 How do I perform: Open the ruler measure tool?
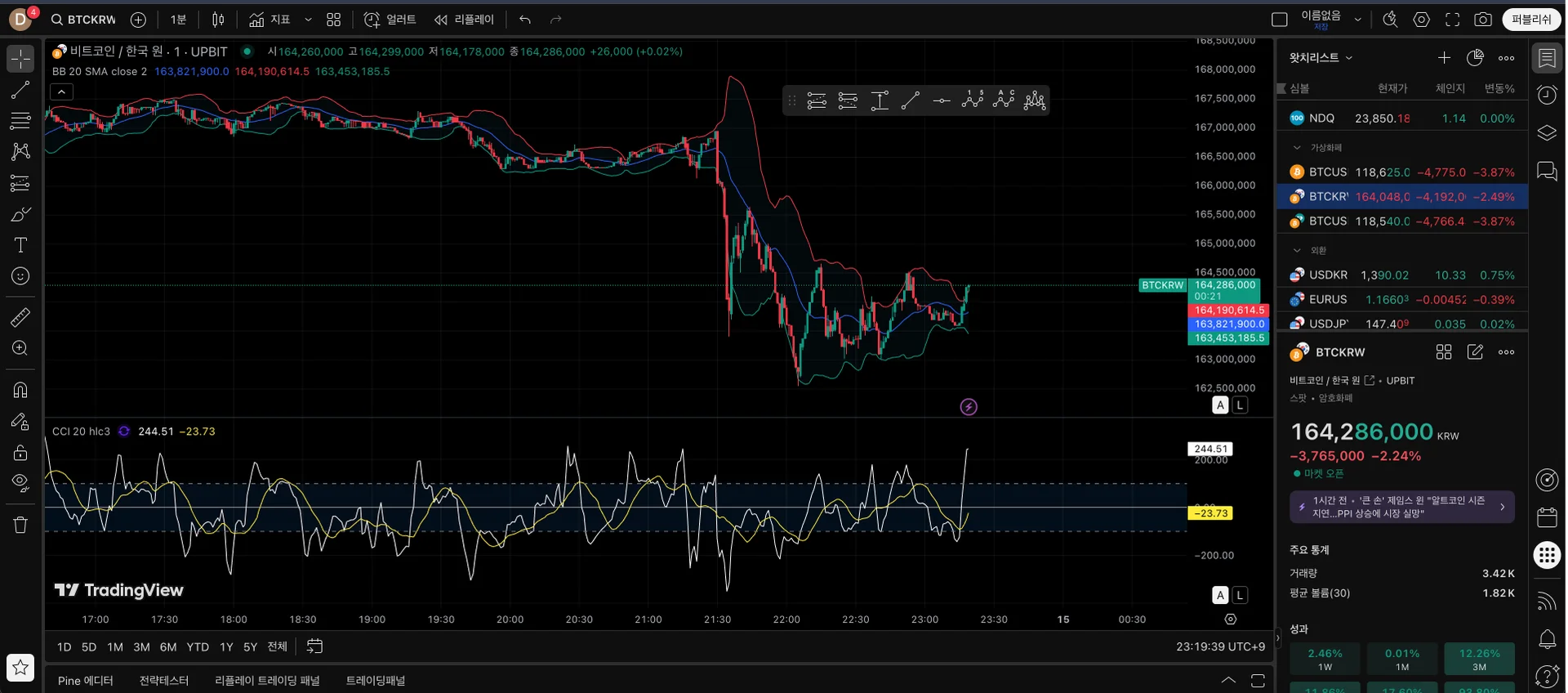point(20,317)
